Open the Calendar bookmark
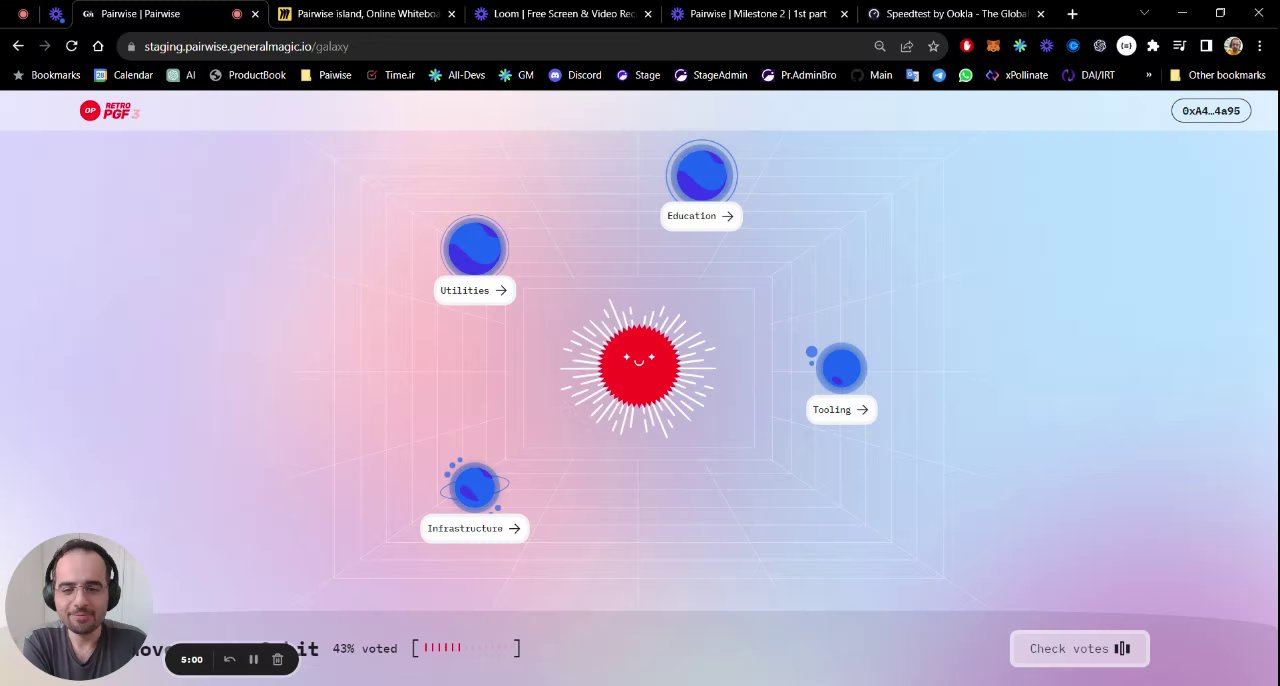 click(123, 75)
